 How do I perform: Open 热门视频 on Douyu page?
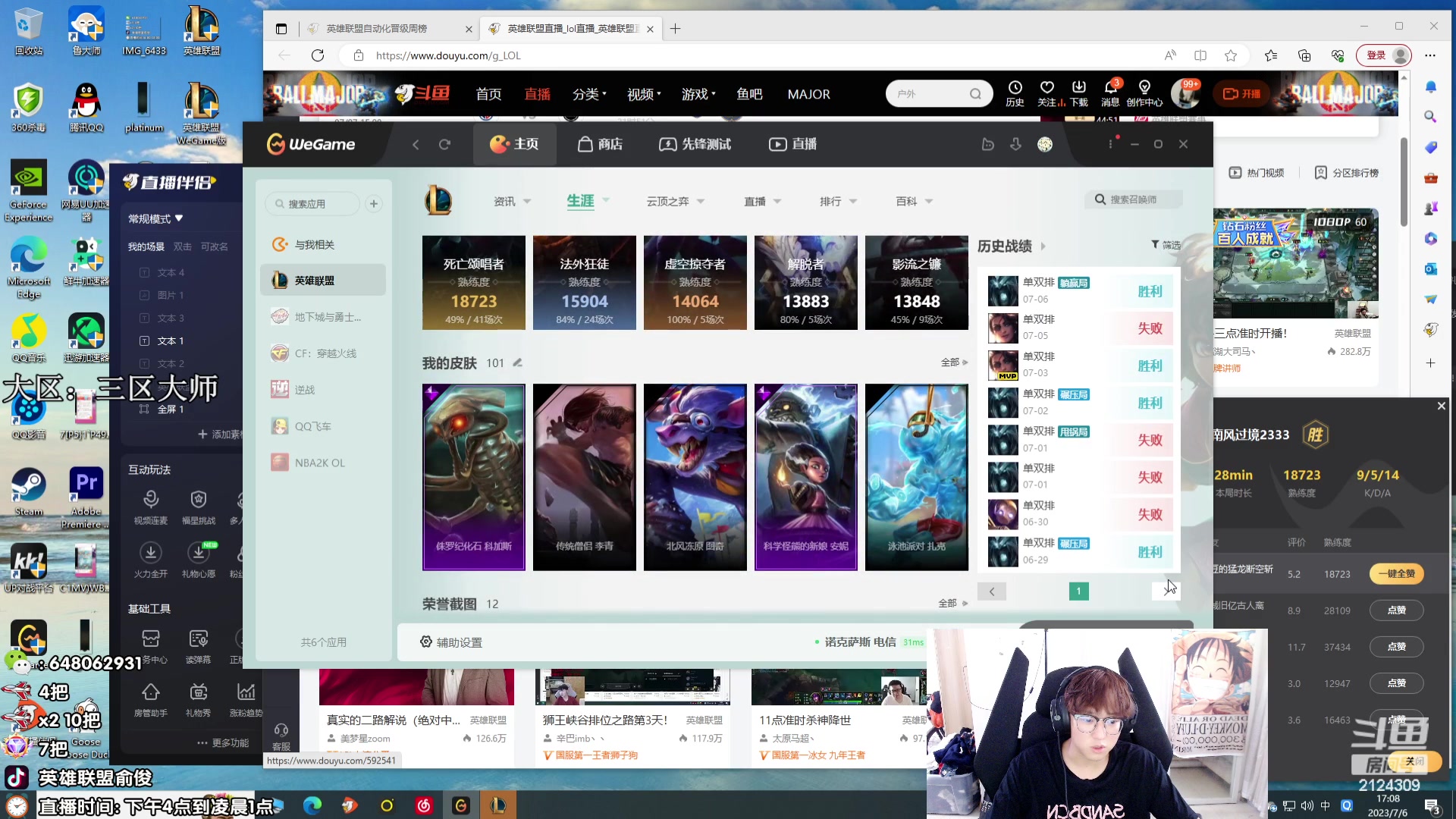[1257, 173]
